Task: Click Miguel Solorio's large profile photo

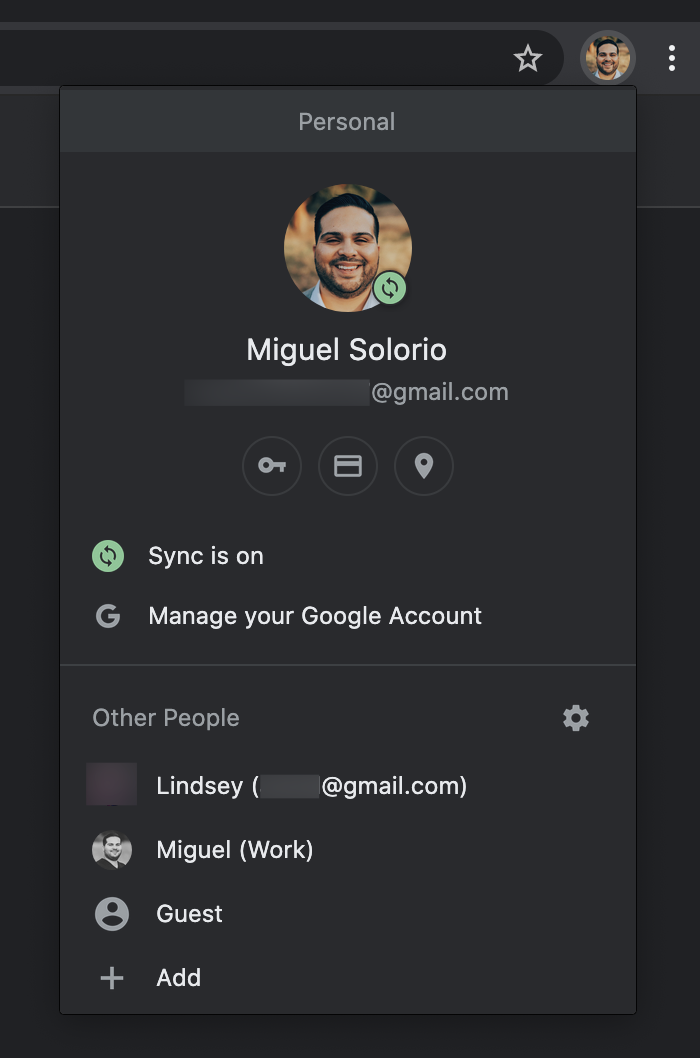Action: 348,247
